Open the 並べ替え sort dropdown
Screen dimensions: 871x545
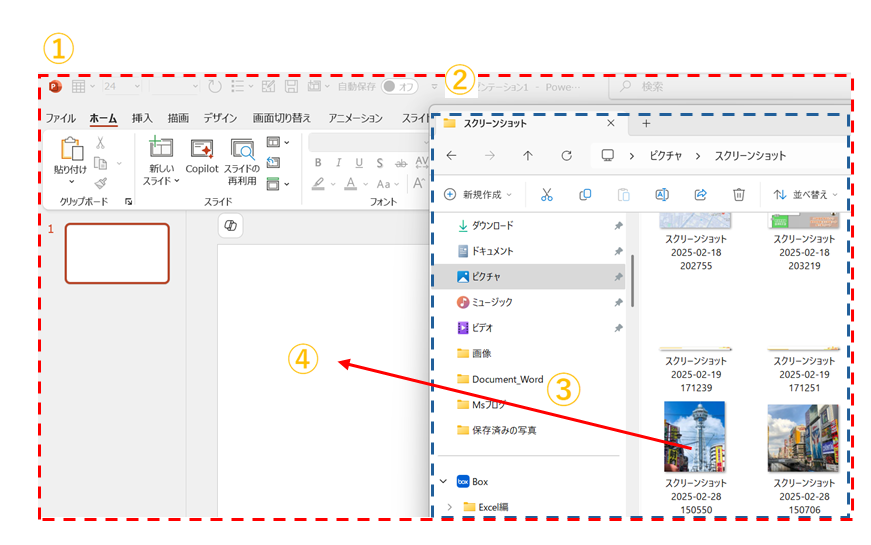[x=806, y=195]
